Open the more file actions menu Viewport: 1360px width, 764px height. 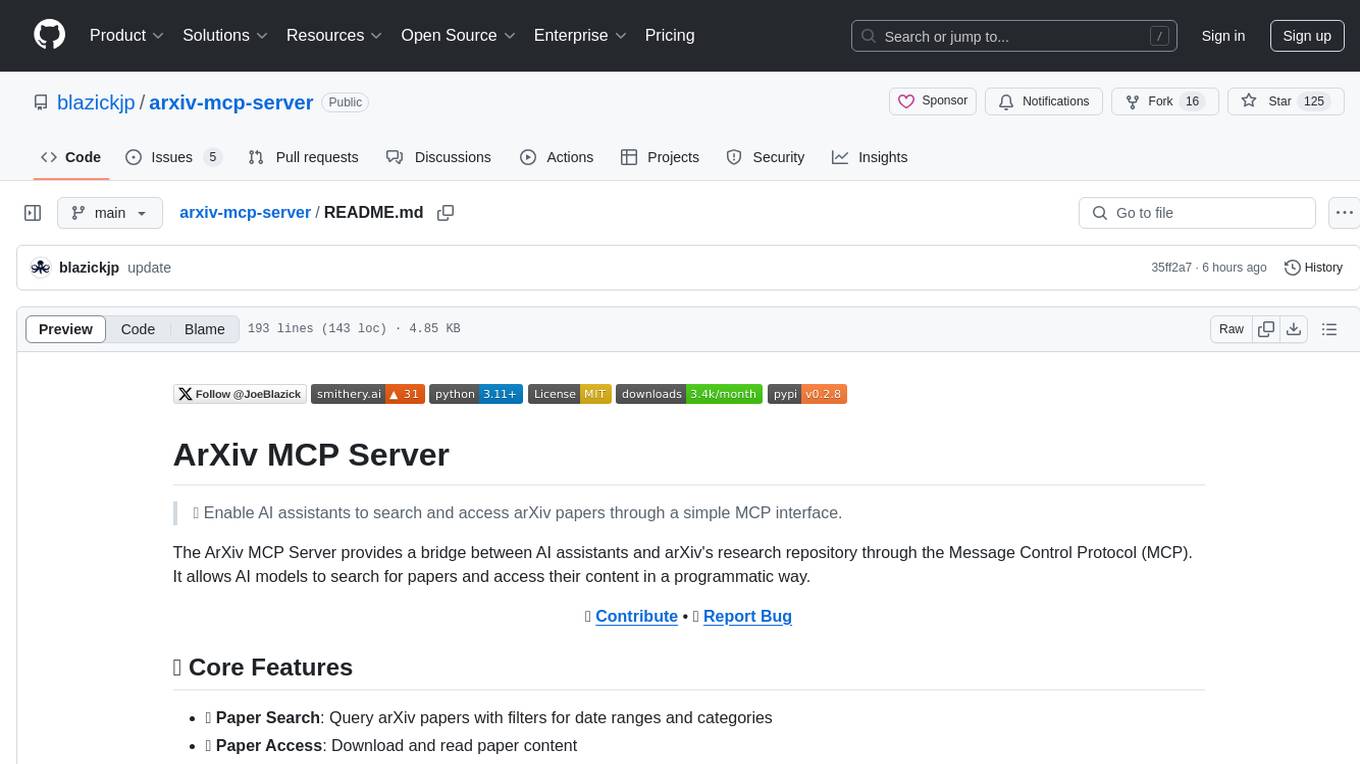tap(1344, 213)
